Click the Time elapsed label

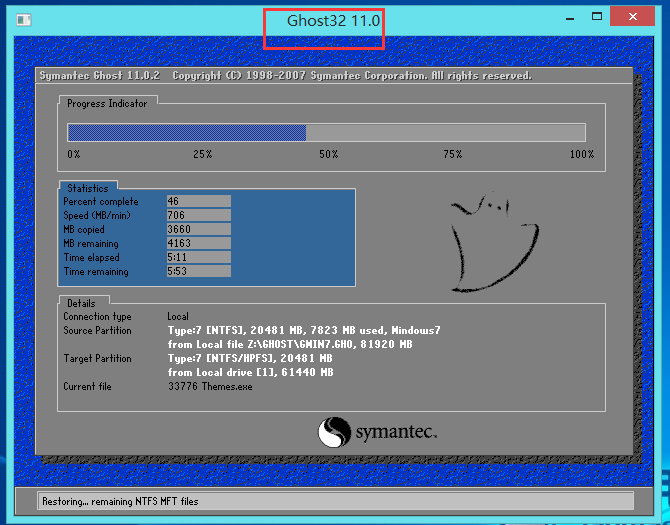click(91, 258)
